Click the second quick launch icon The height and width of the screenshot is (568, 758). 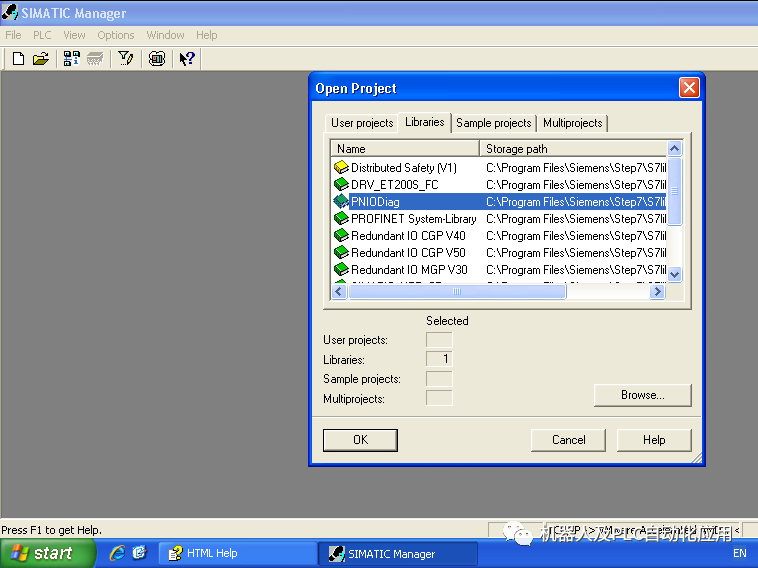pyautogui.click(x=139, y=553)
